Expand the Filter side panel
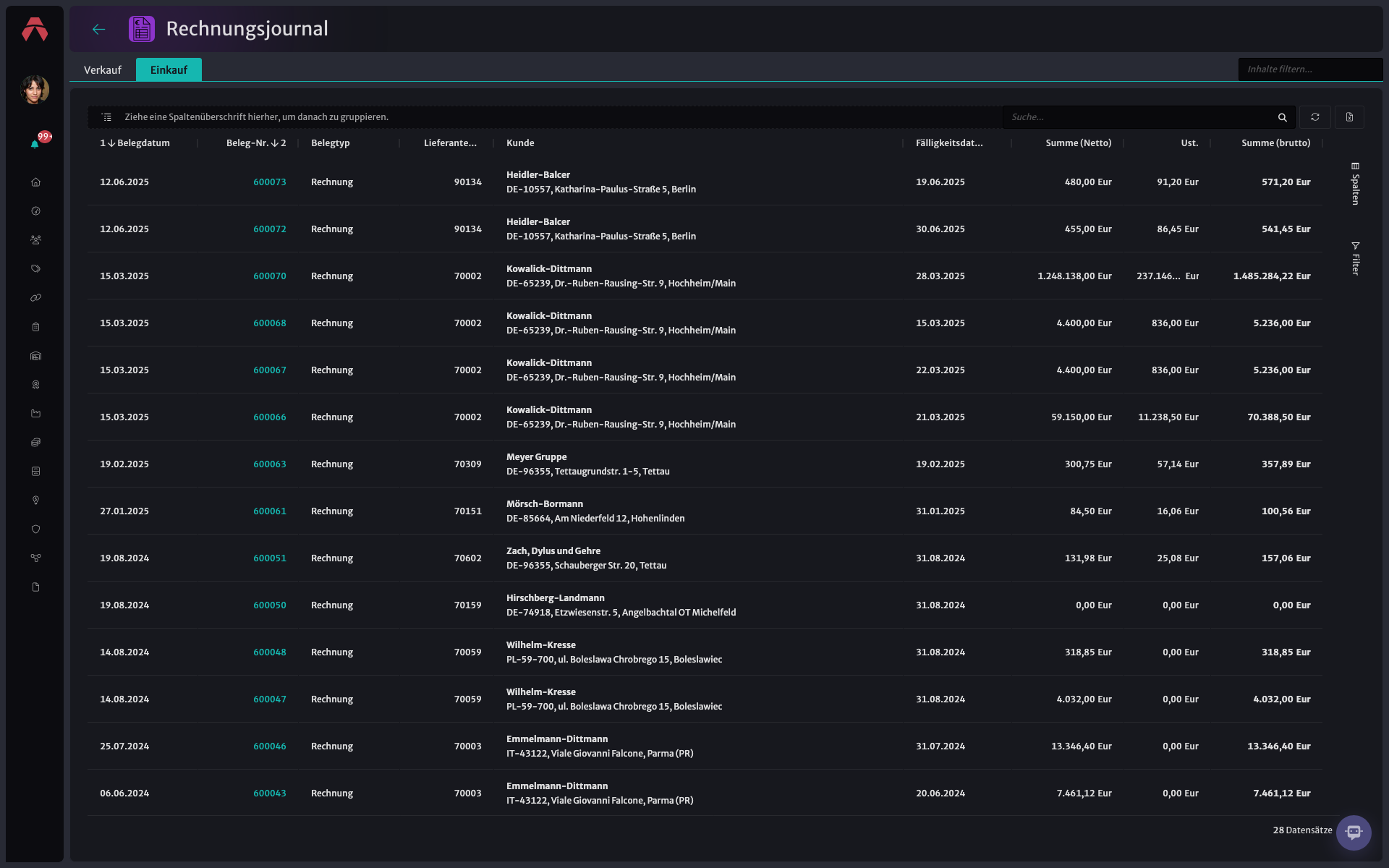This screenshot has width=1389, height=868. (x=1356, y=258)
